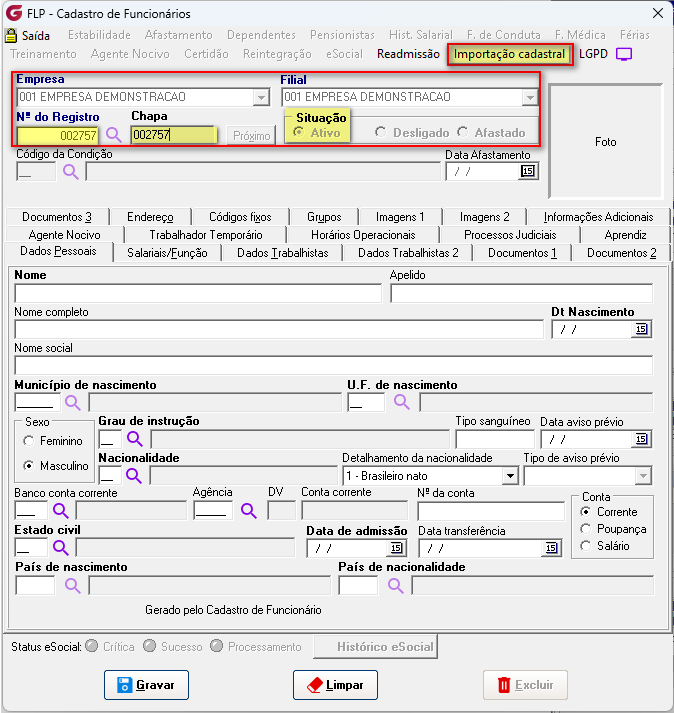Select the Desligado situation radio

380,132
